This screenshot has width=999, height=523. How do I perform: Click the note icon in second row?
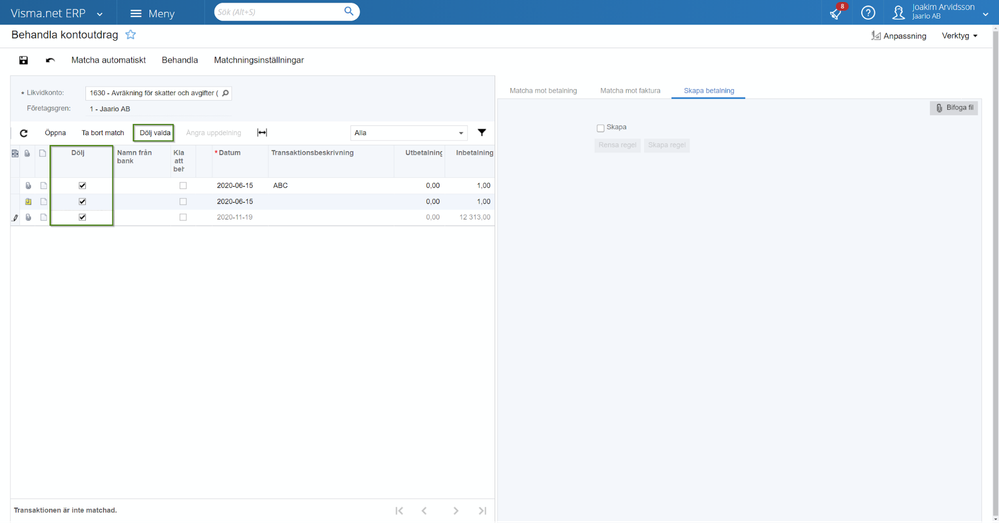(x=43, y=201)
